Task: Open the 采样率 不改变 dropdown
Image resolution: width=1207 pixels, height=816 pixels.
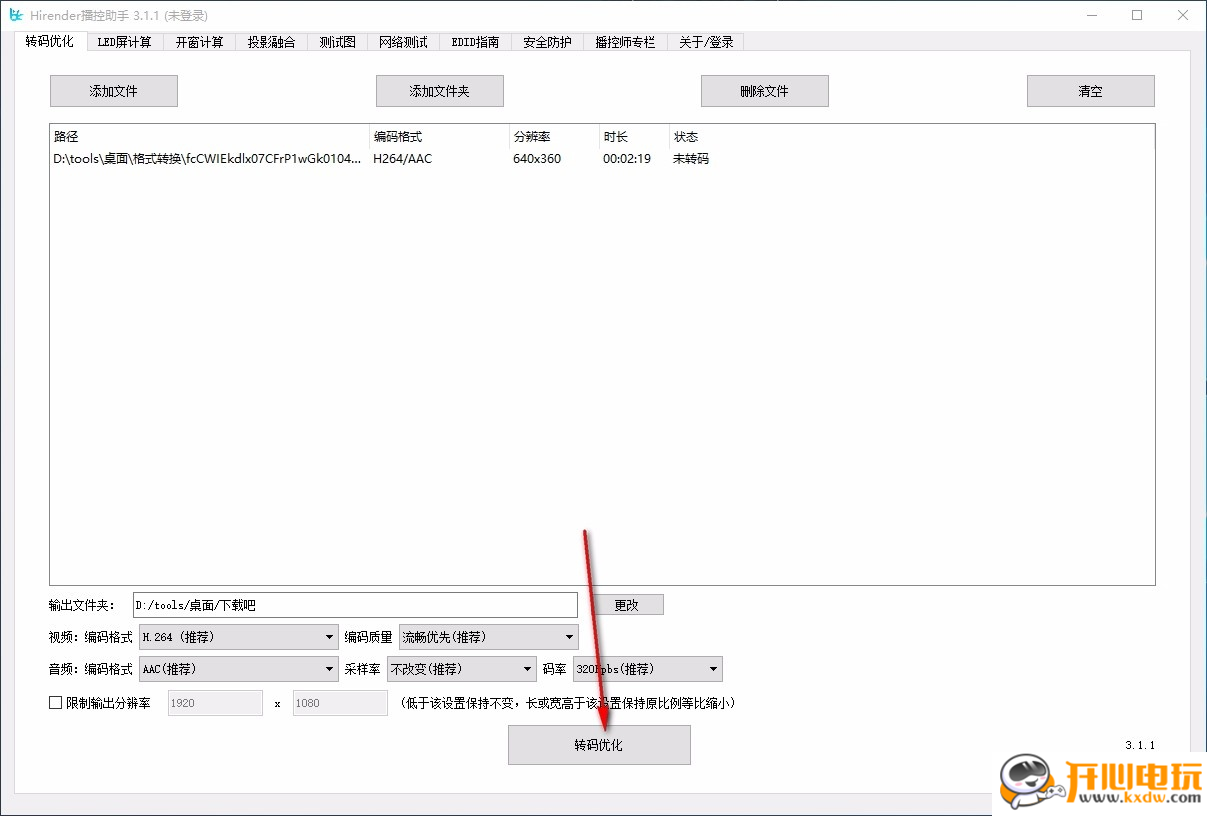Action: tap(463, 669)
